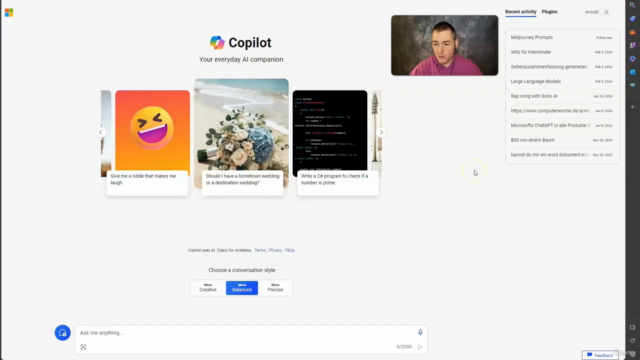Open 'Microsofts ChatGPT in alle Produkte' chat
Viewport: 640px width, 360px height.
(x=562, y=126)
